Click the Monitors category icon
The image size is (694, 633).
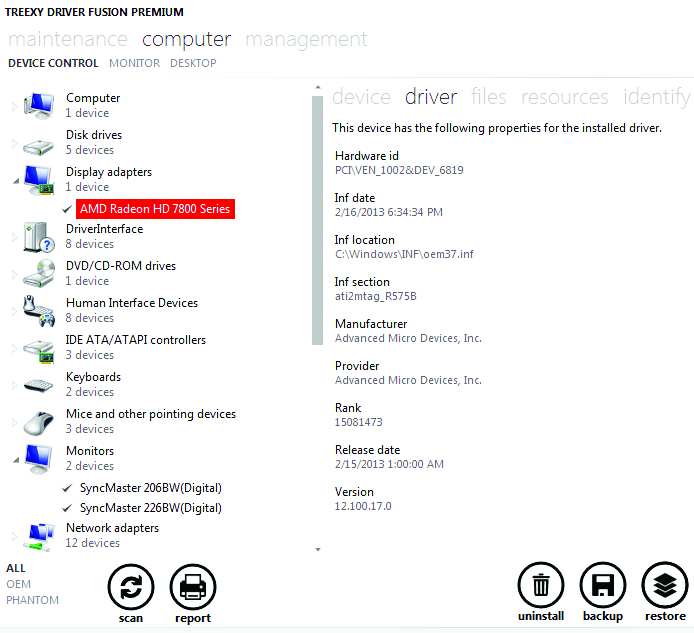(39, 459)
